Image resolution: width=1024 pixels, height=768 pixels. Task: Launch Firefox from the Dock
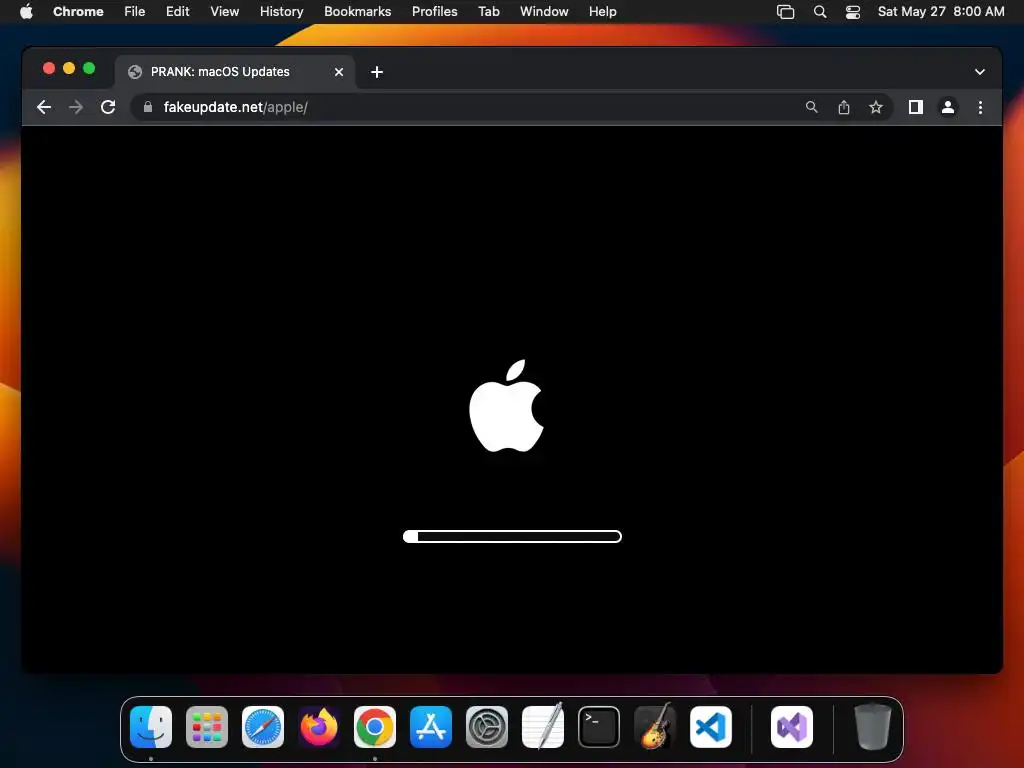[x=319, y=727]
